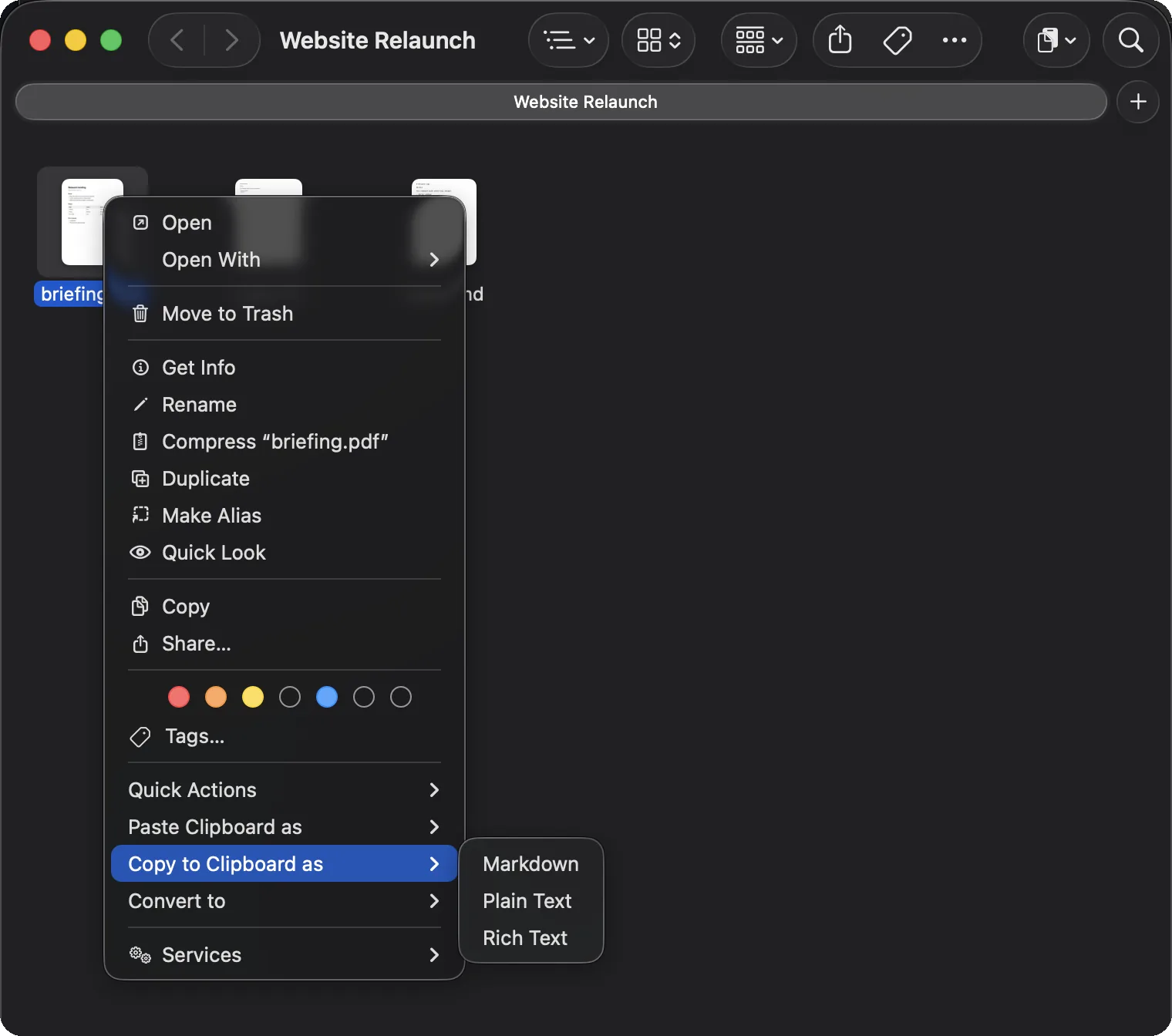Click the Share toolbar icon
The image size is (1172, 1036).
[x=840, y=40]
